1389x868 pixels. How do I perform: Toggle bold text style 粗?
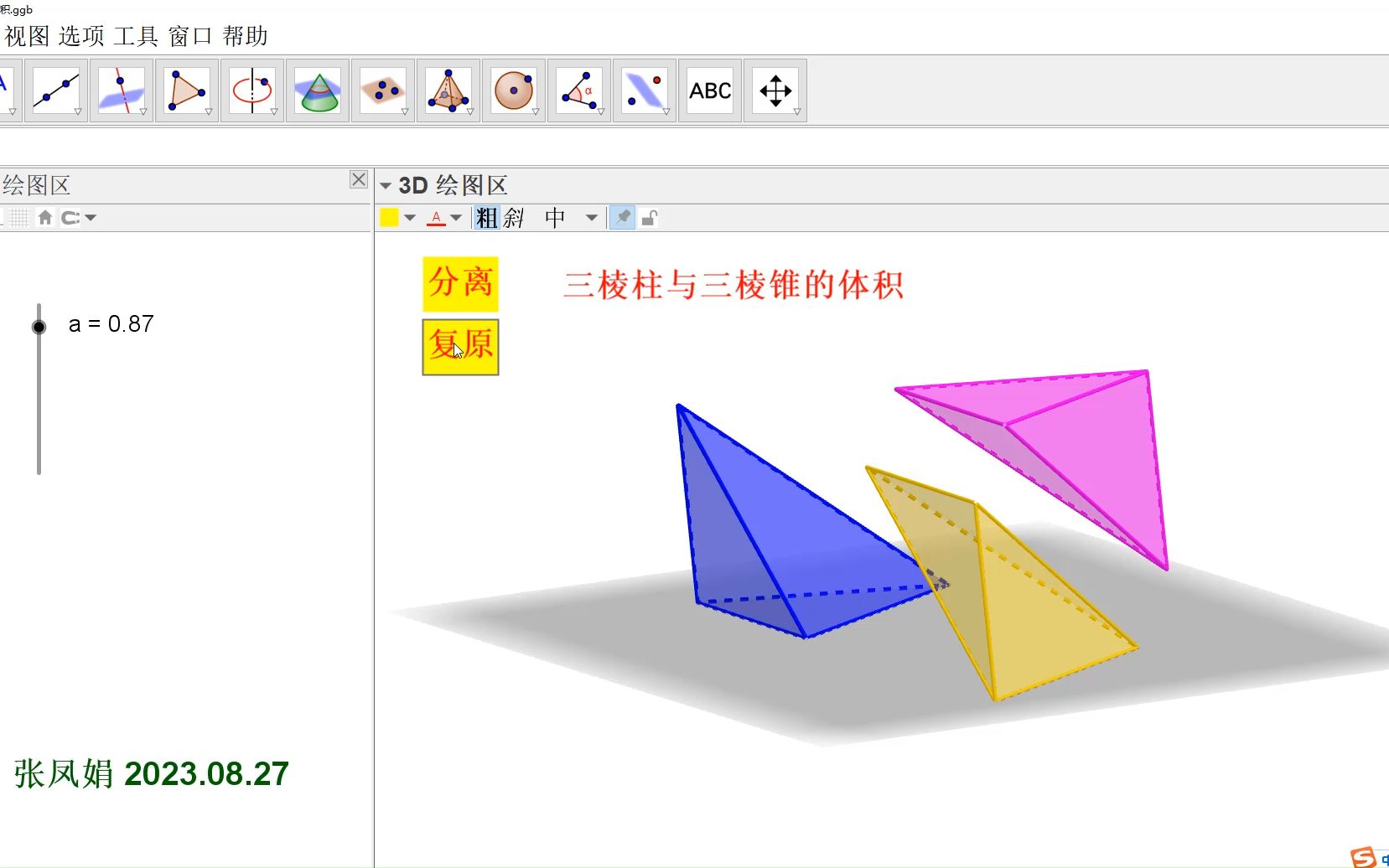point(485,217)
